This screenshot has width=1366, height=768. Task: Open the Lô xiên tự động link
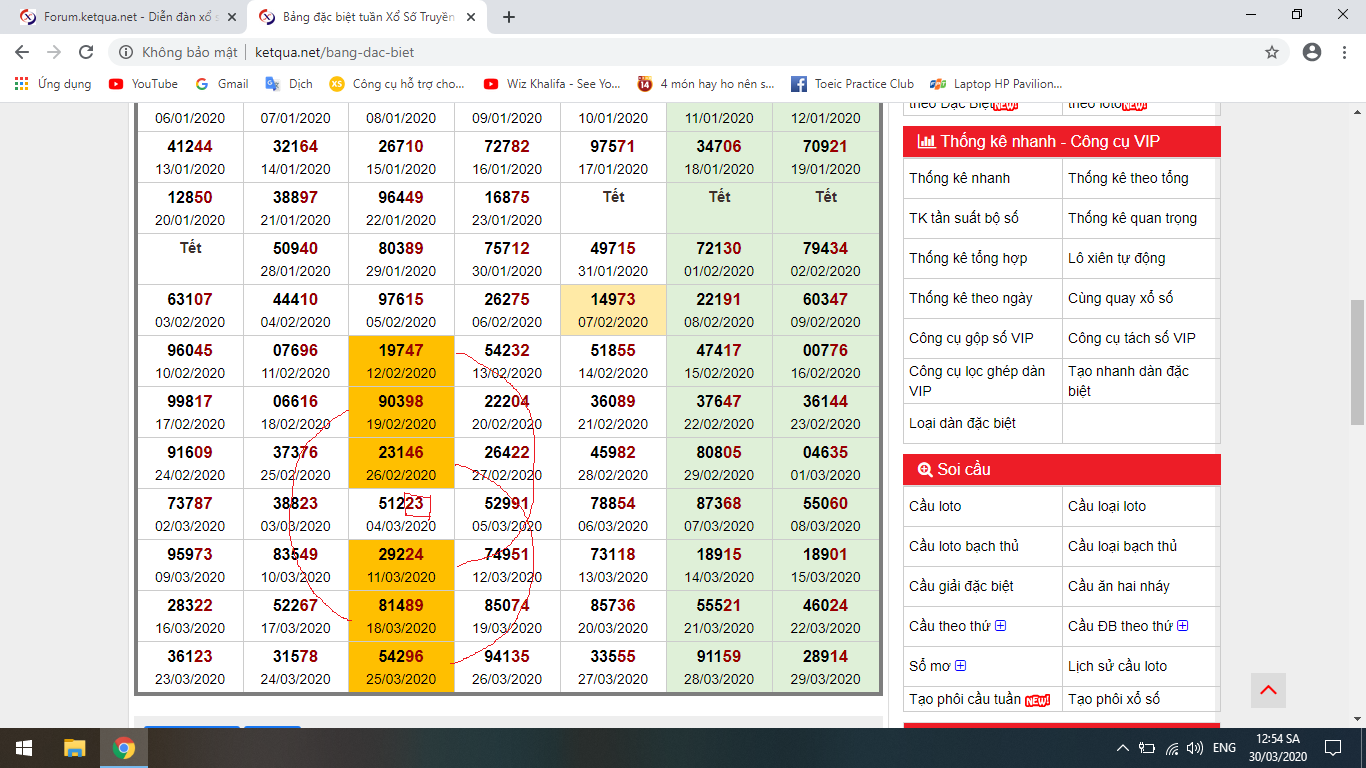click(1116, 258)
